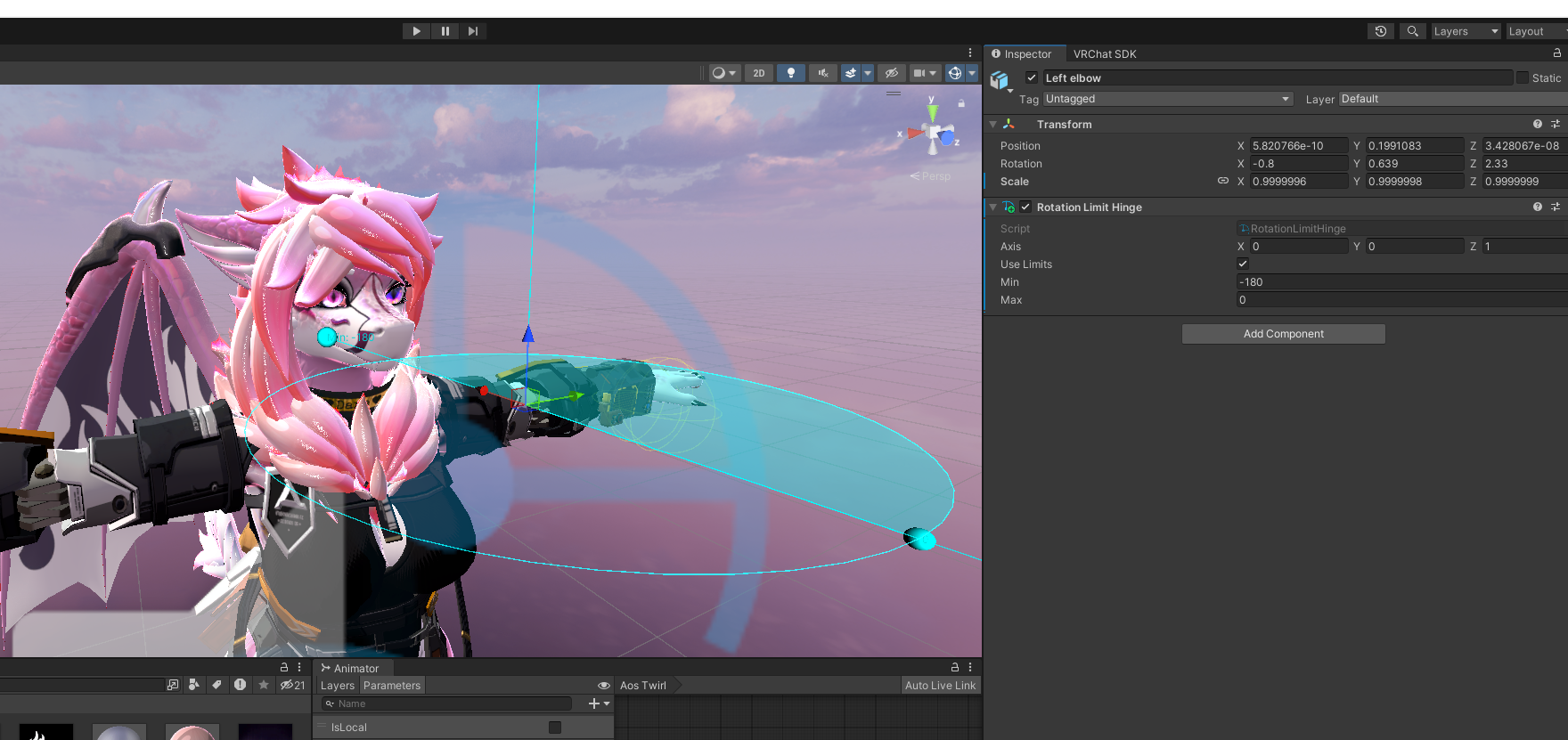Open Scene view three-dot options menu

pyautogui.click(x=970, y=53)
